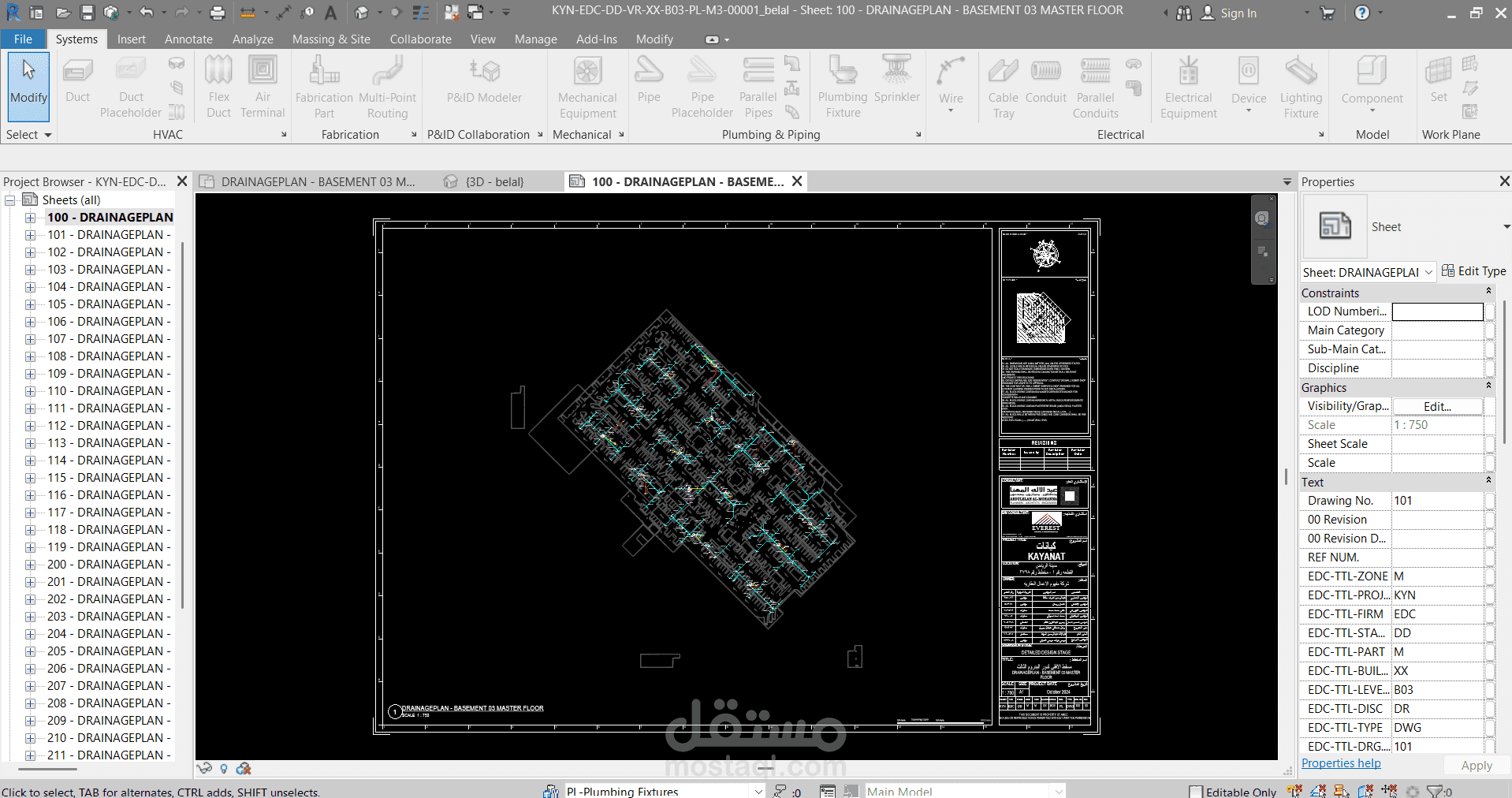1512x798 pixels.
Task: Switch to the {3D - belal} view tab
Action: tap(495, 182)
